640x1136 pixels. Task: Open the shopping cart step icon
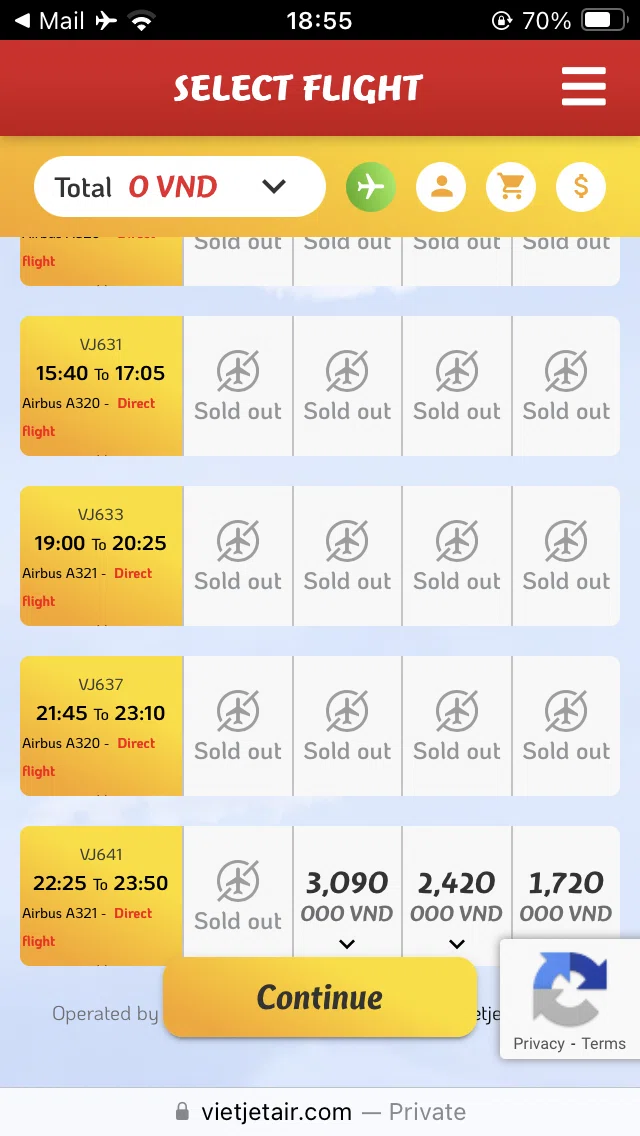(x=511, y=187)
